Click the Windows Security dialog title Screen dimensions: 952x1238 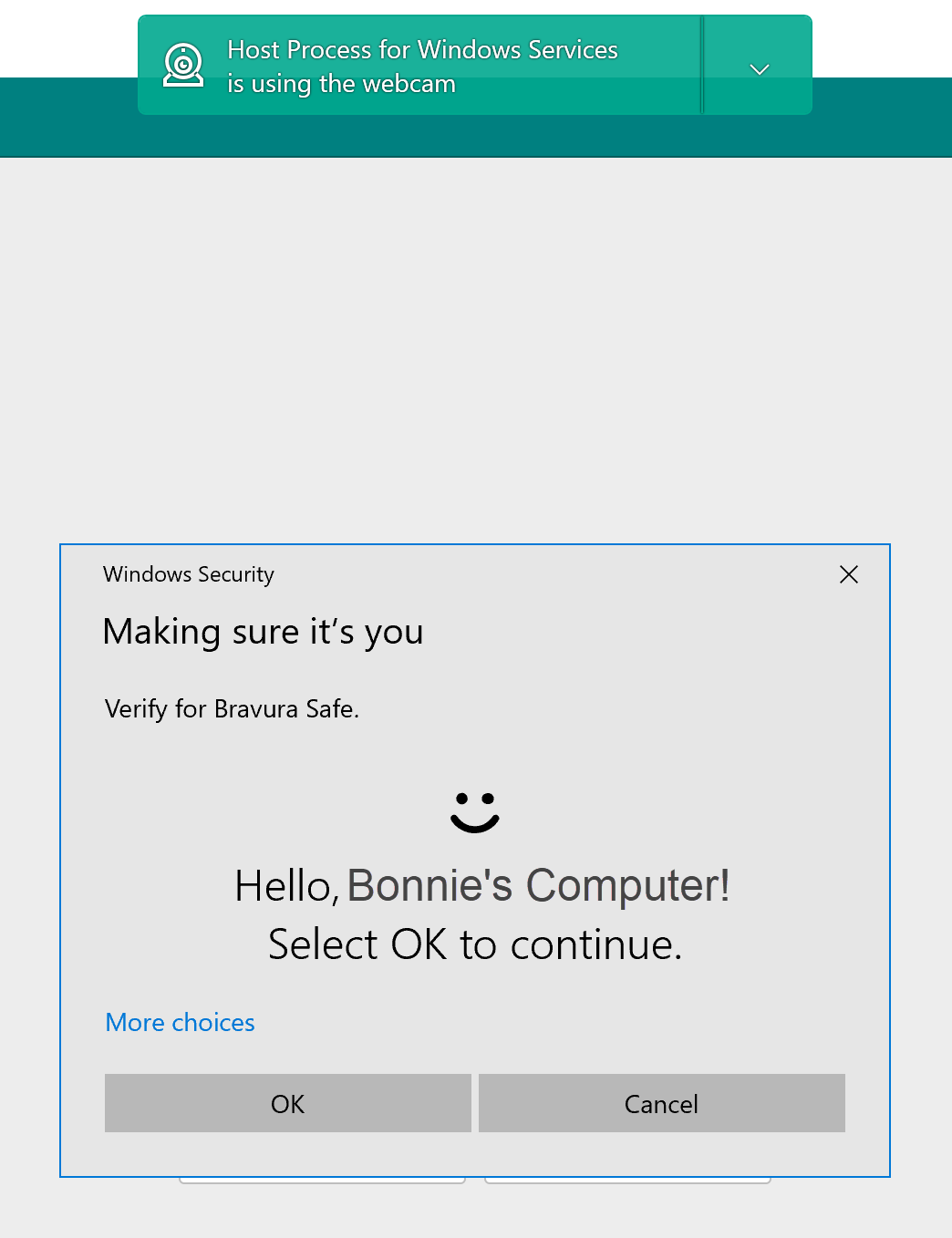click(188, 574)
